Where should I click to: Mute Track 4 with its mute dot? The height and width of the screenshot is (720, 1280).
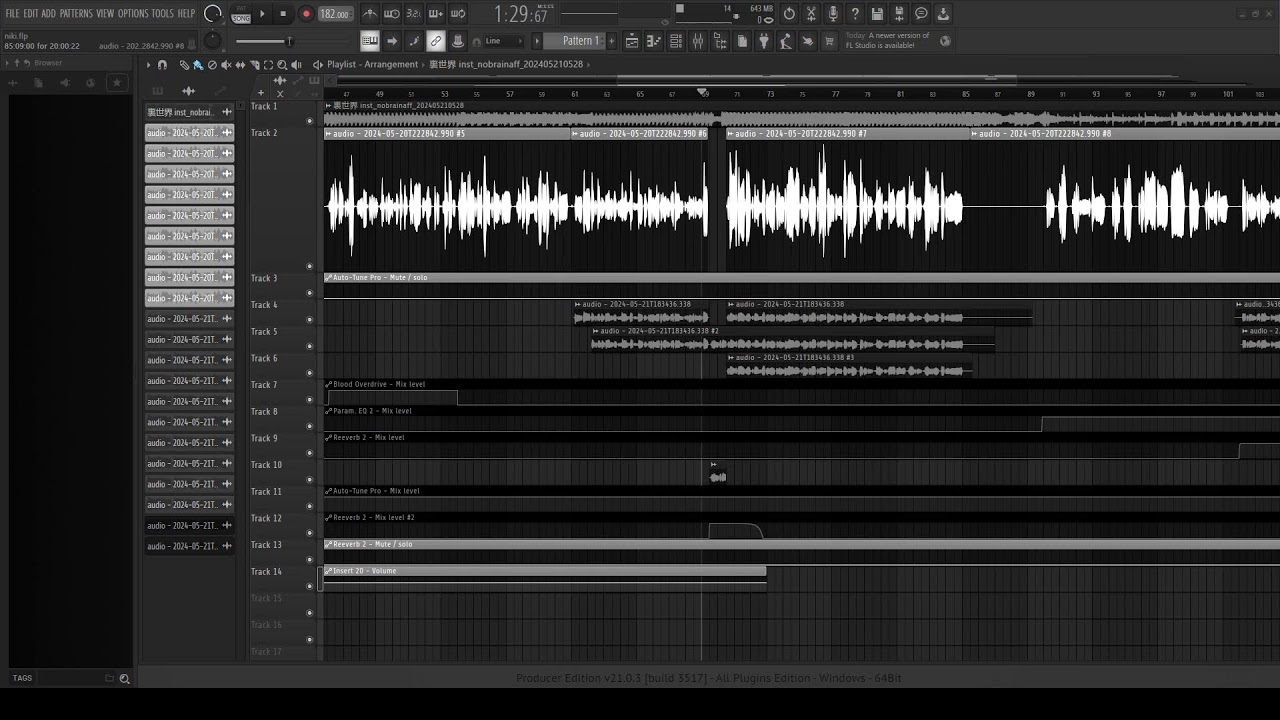tap(309, 320)
